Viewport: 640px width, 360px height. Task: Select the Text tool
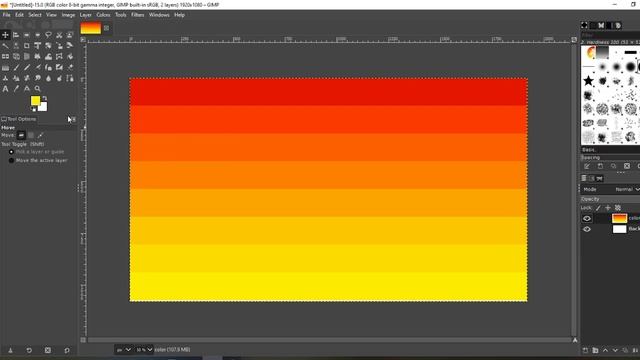pyautogui.click(x=5, y=89)
